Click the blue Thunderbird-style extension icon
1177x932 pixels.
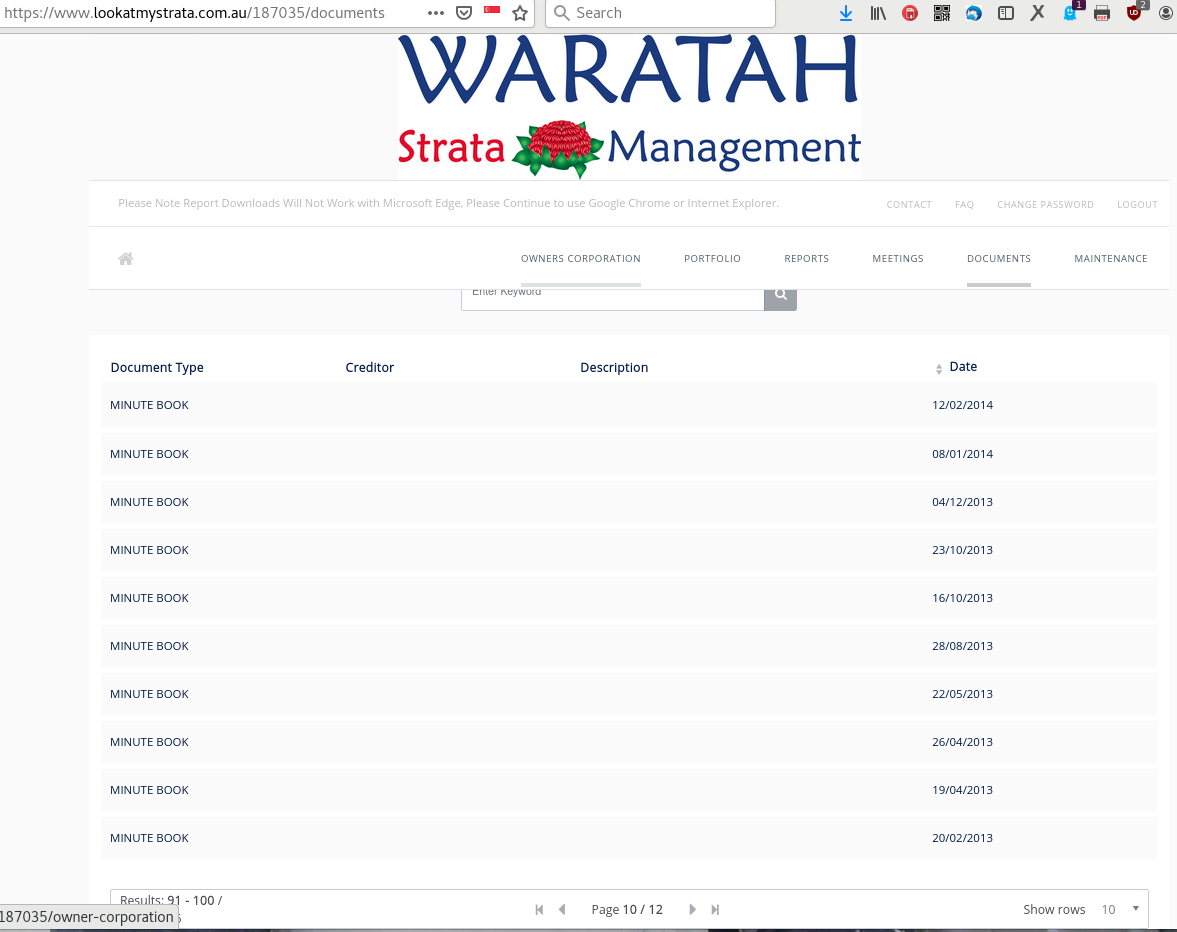(x=974, y=13)
